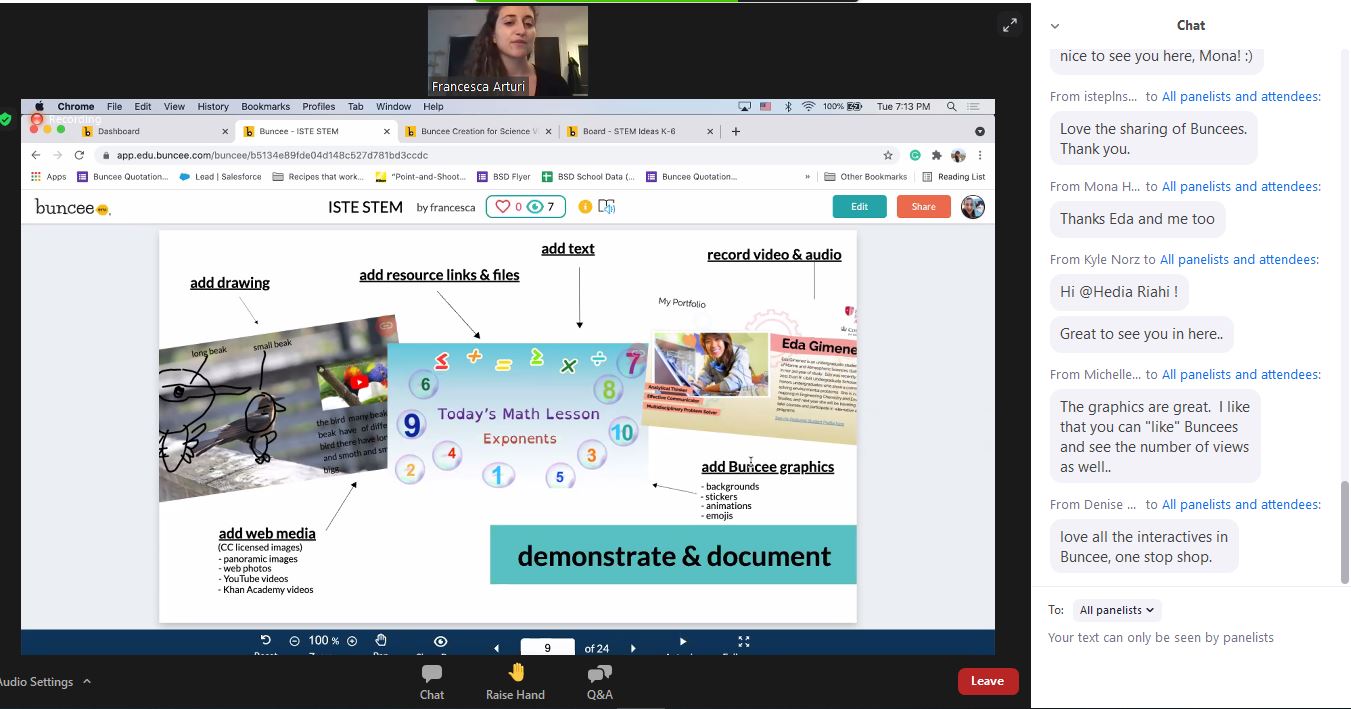Click recipients link on Kyle Norz's message
The width and height of the screenshot is (1351, 709).
tap(1240, 260)
